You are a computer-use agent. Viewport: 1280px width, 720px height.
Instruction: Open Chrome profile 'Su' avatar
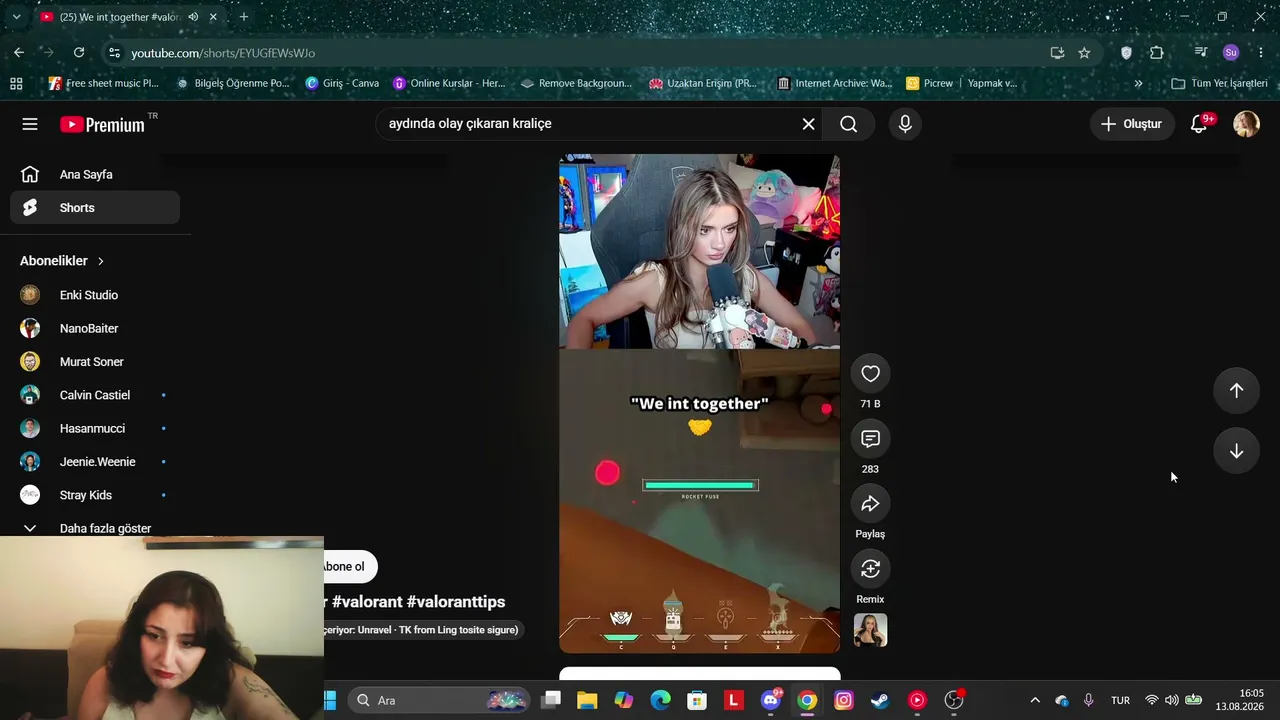pyautogui.click(x=1231, y=53)
